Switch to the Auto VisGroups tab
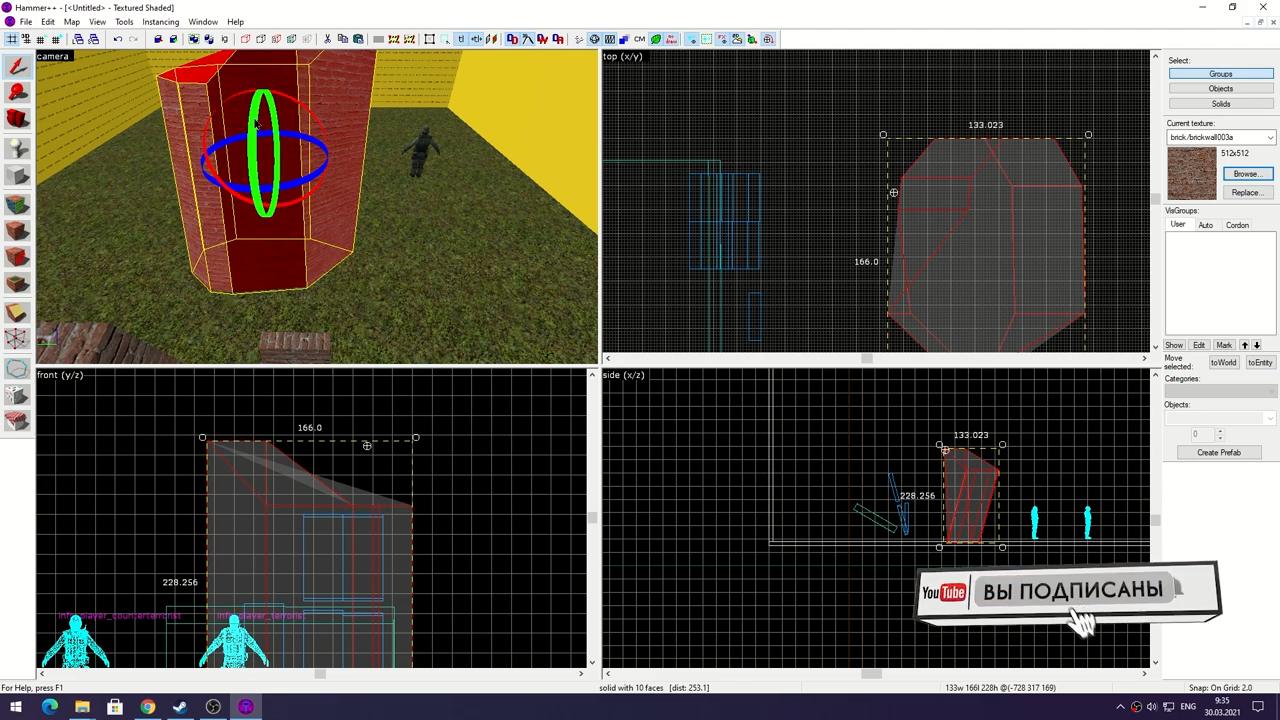 [x=1206, y=225]
